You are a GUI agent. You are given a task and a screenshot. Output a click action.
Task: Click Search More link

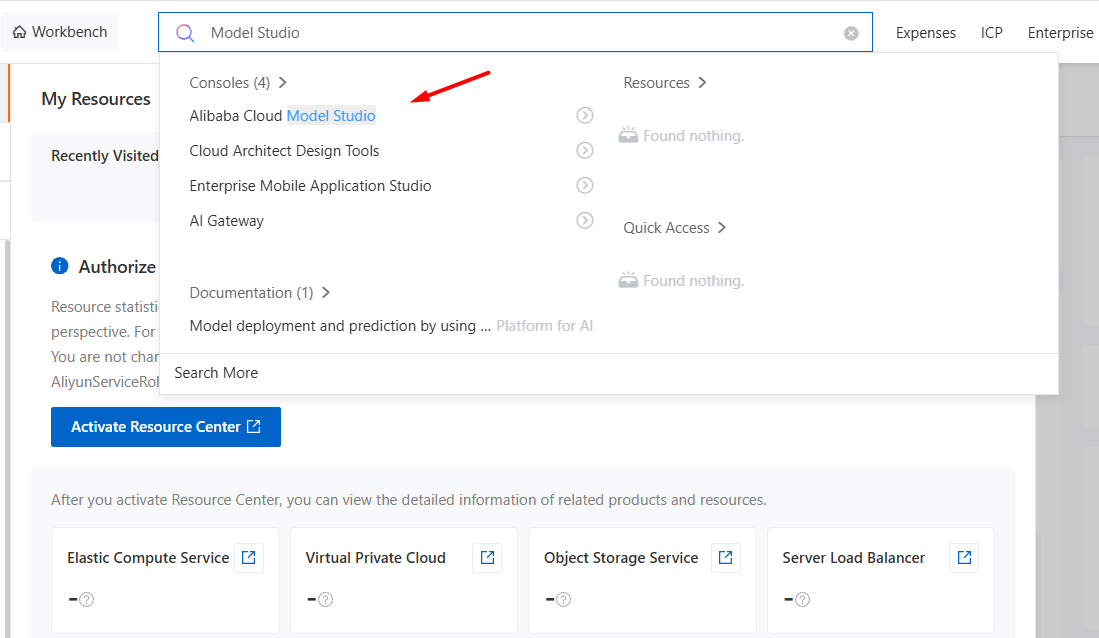(216, 373)
